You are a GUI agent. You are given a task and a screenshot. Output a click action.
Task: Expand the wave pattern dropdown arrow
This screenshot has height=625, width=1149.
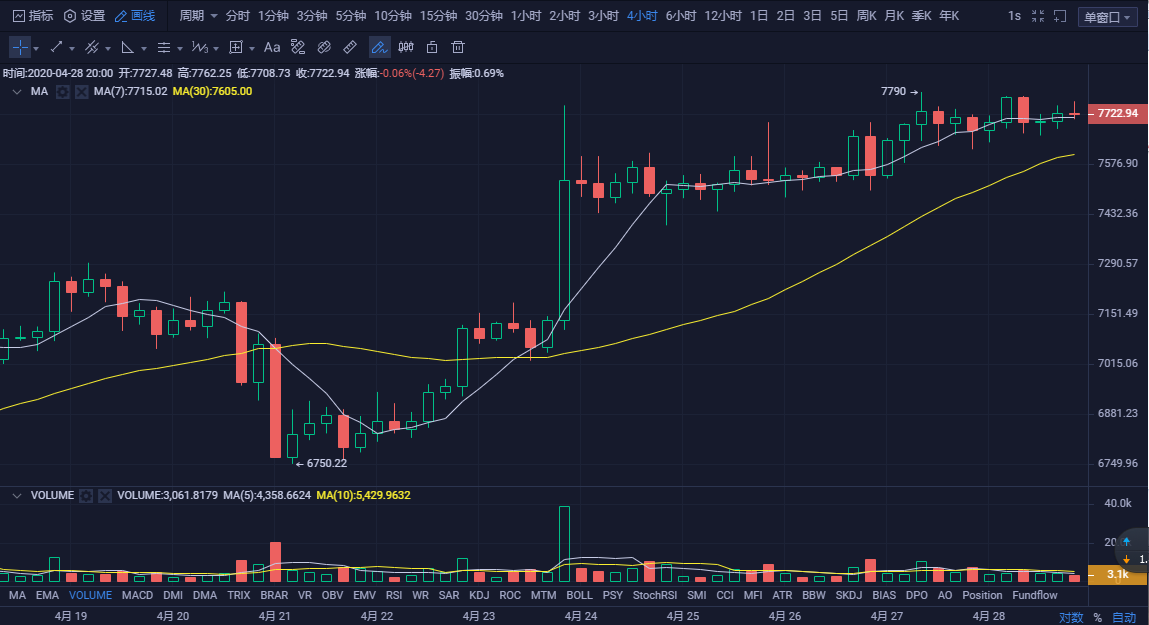pyautogui.click(x=215, y=48)
